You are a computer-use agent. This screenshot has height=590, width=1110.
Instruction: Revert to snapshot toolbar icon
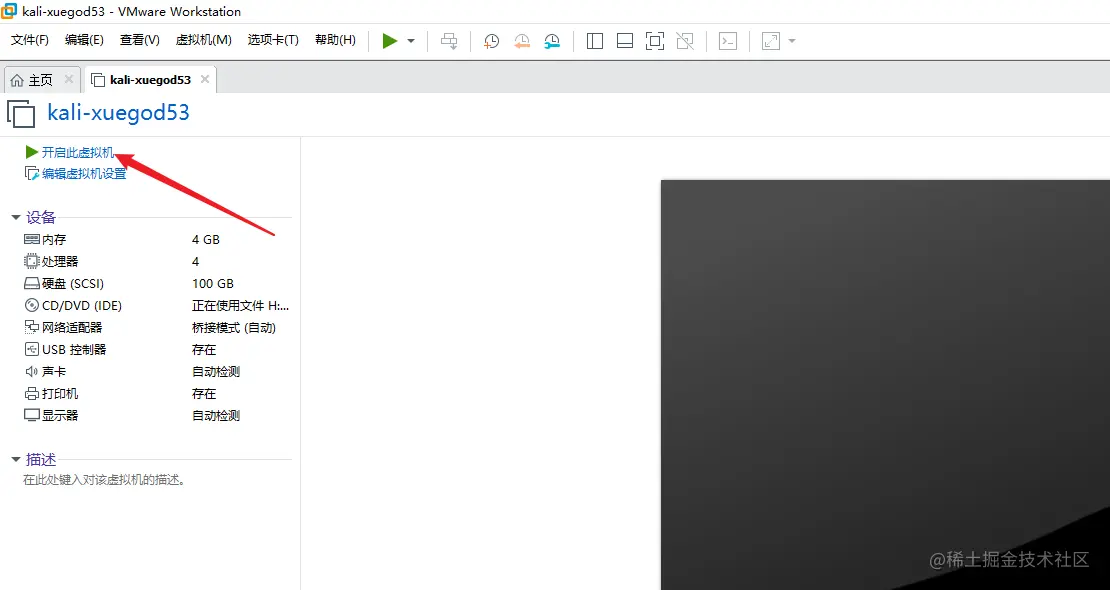[x=522, y=41]
